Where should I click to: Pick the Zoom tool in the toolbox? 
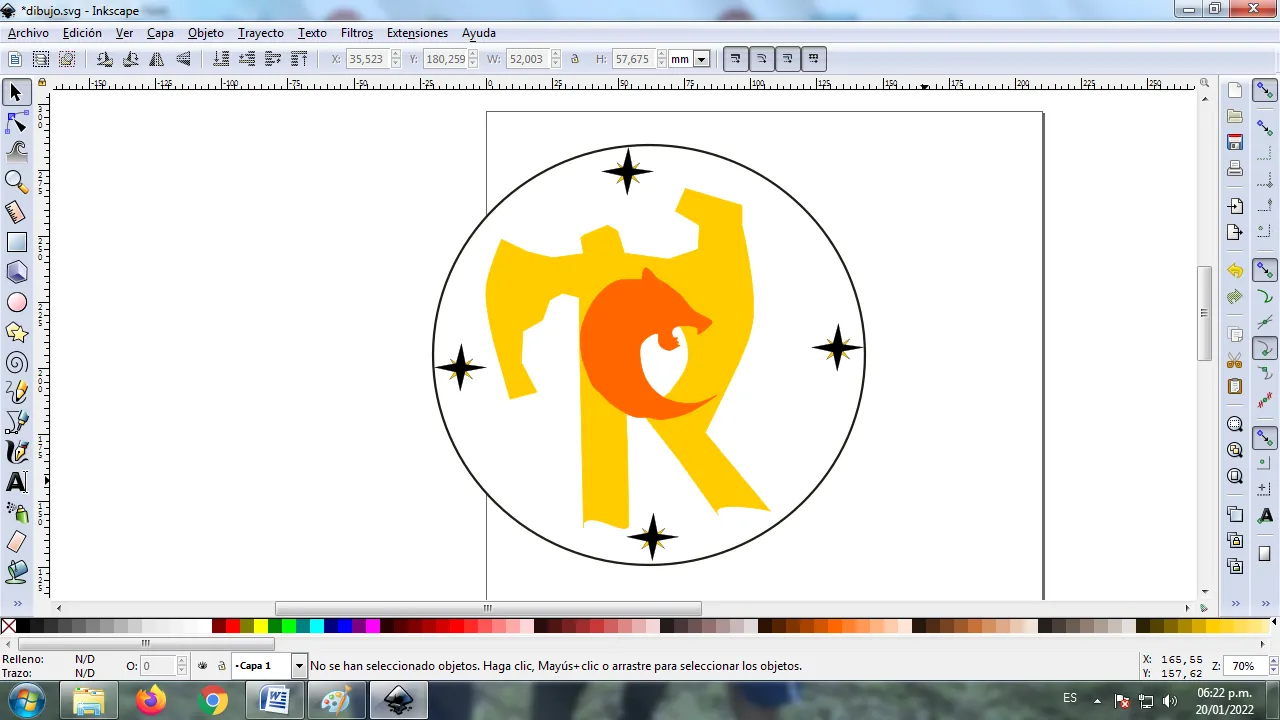pos(16,182)
